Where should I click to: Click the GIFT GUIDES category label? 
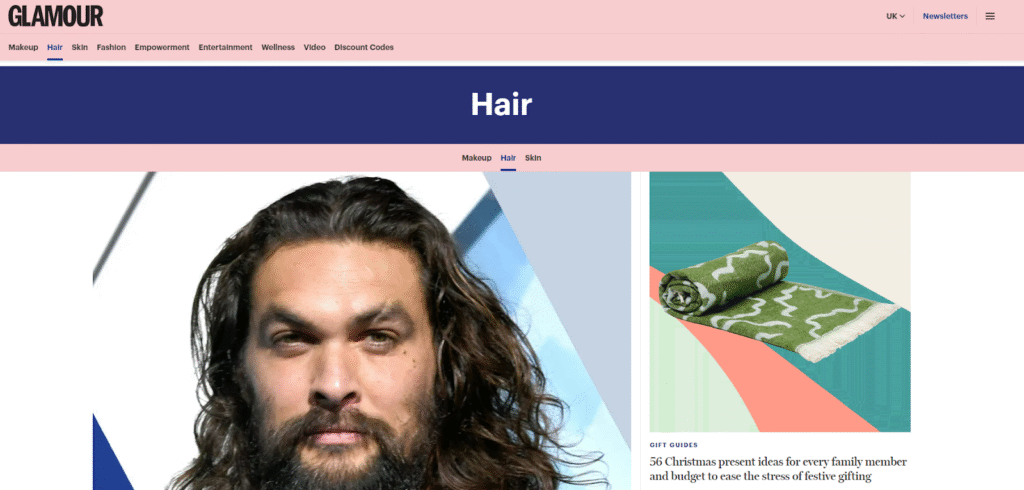click(673, 446)
